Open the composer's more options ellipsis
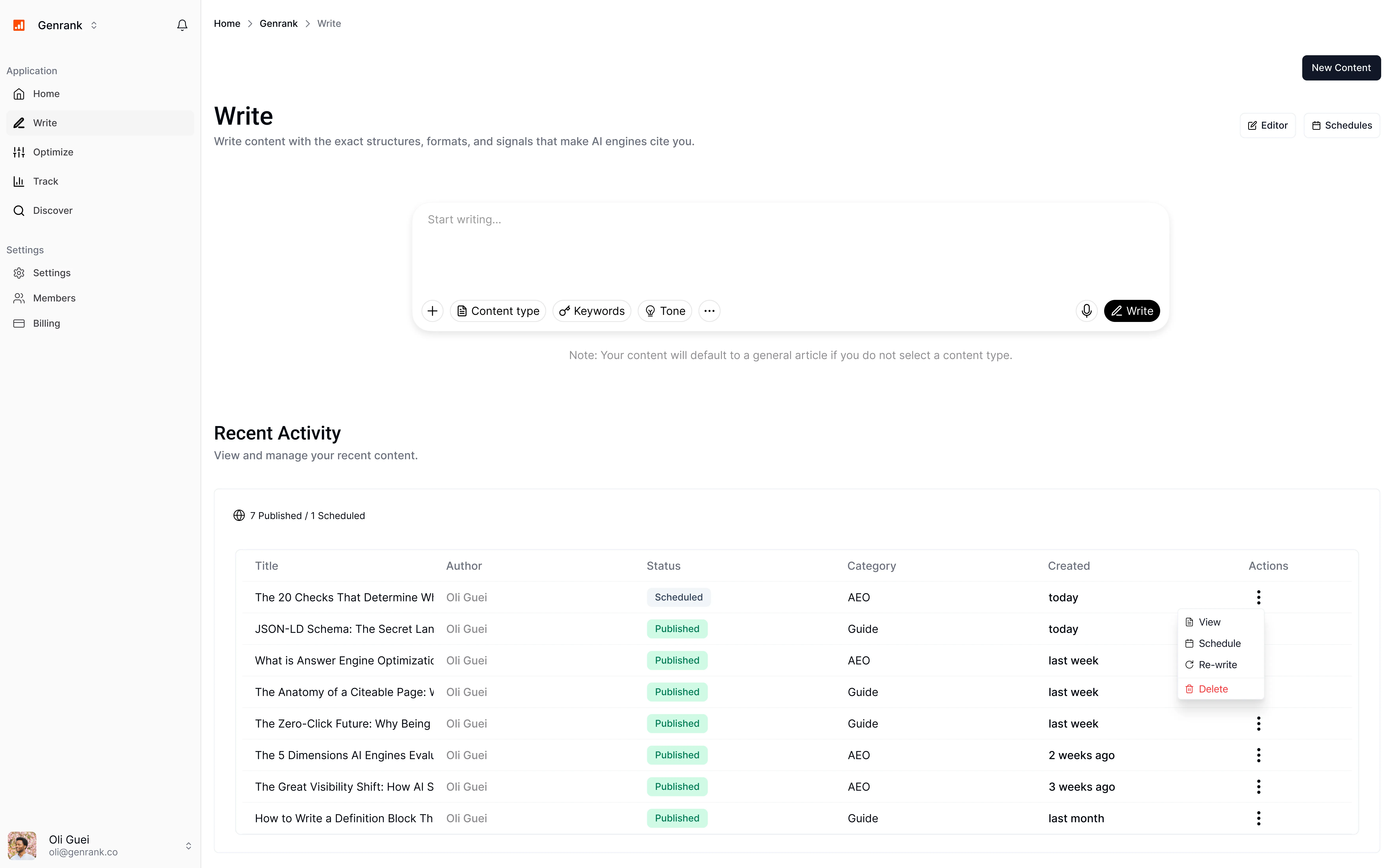The width and height of the screenshot is (1393, 868). (x=709, y=311)
